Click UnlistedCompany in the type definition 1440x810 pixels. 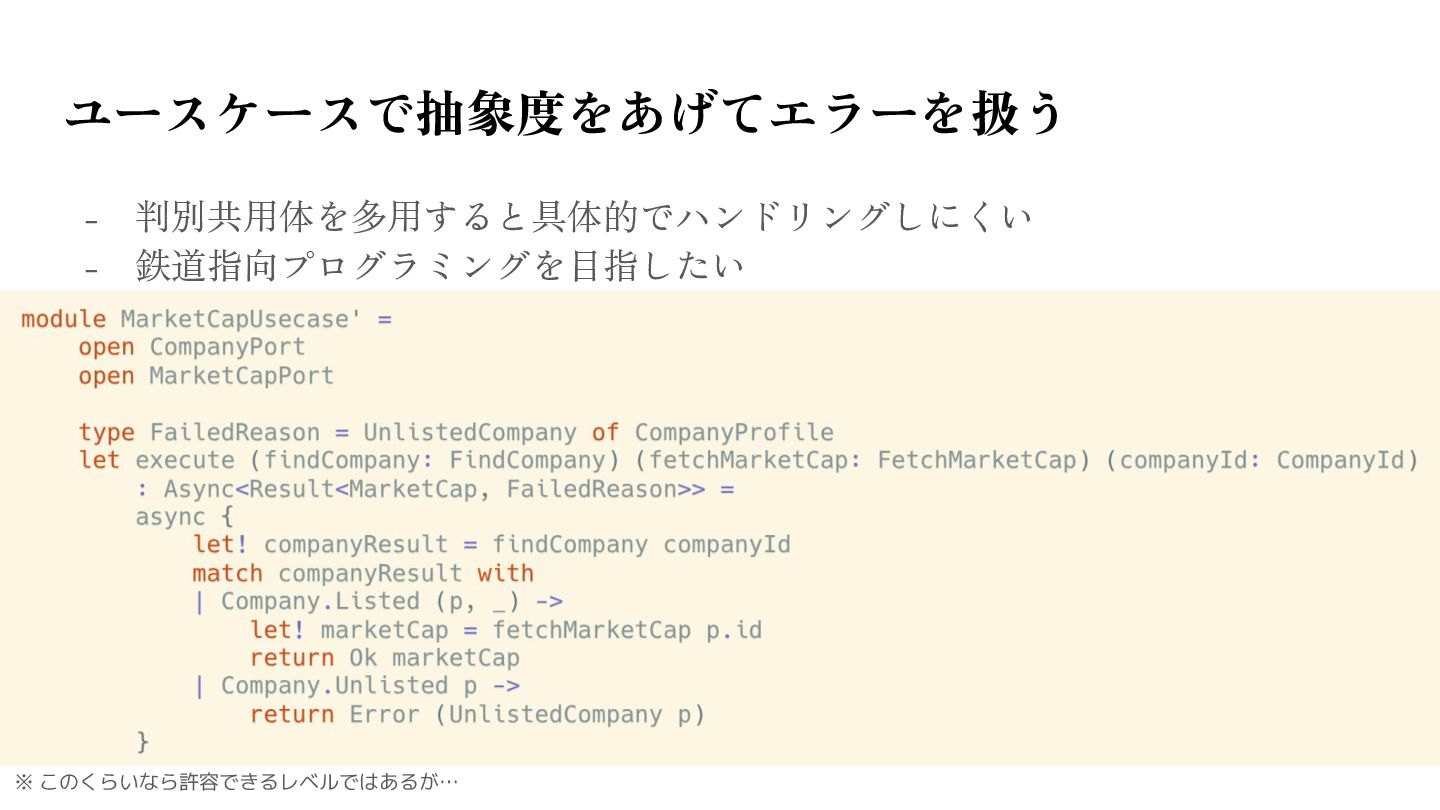click(x=470, y=433)
